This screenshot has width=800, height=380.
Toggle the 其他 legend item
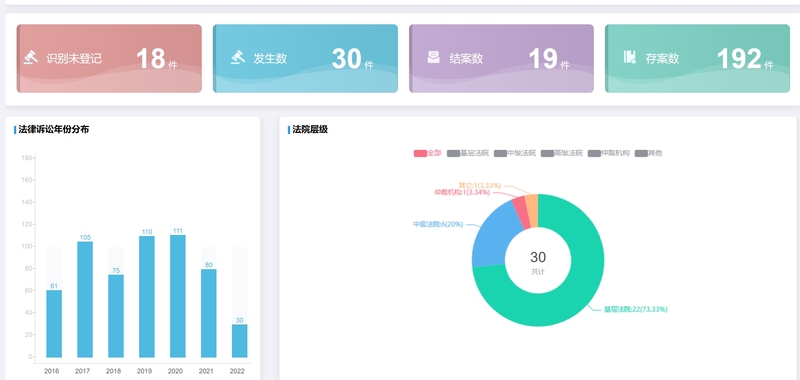tap(648, 153)
